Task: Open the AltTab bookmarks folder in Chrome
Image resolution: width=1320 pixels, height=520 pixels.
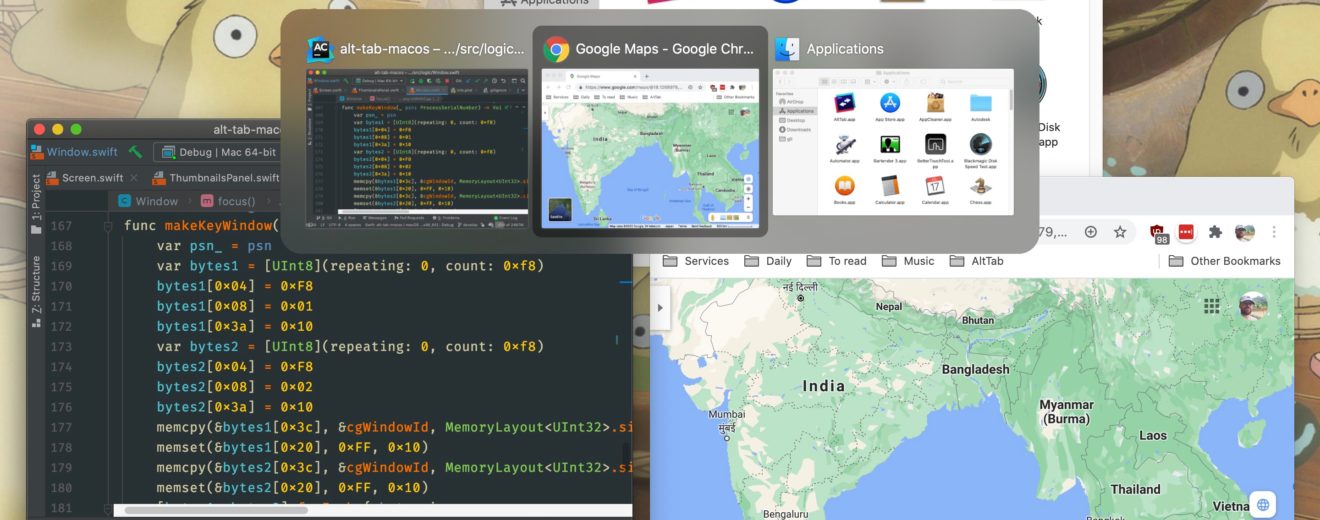Action: pyautogui.click(x=977, y=261)
